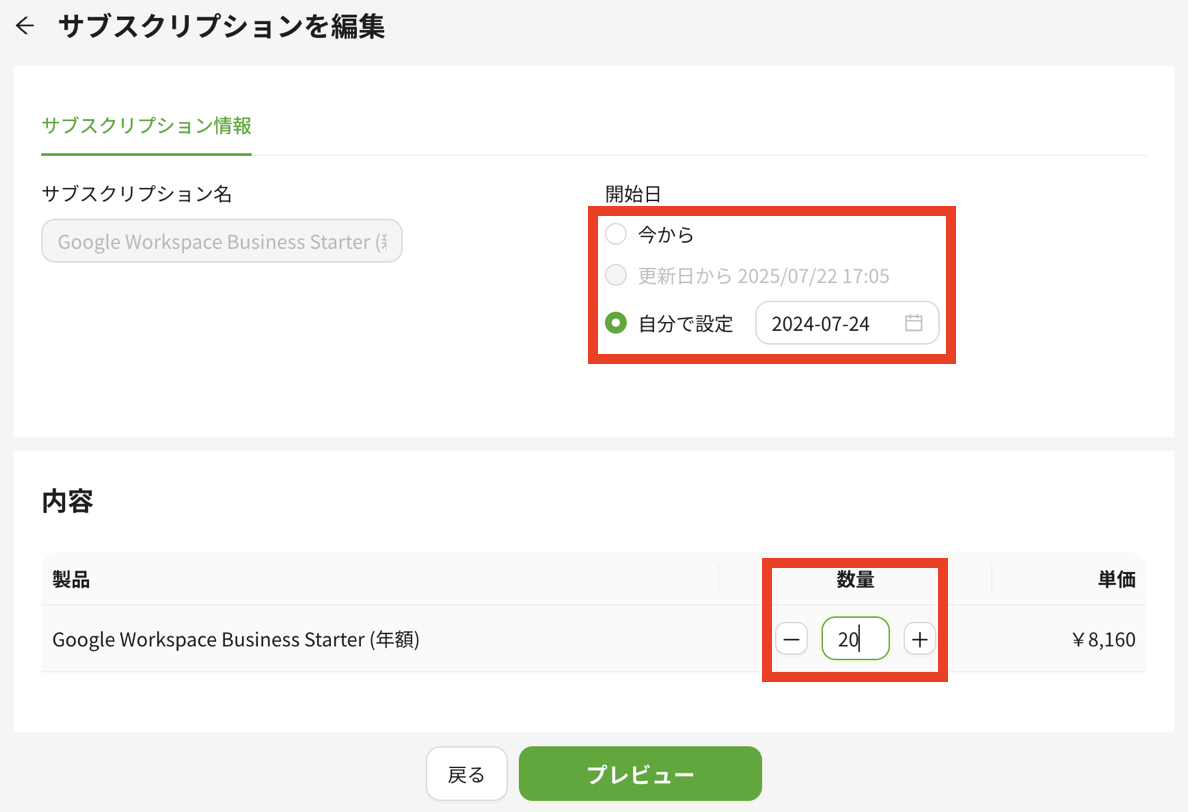Viewport: 1188px width, 812px height.
Task: Click the start date field 2024-07-24
Action: (847, 323)
